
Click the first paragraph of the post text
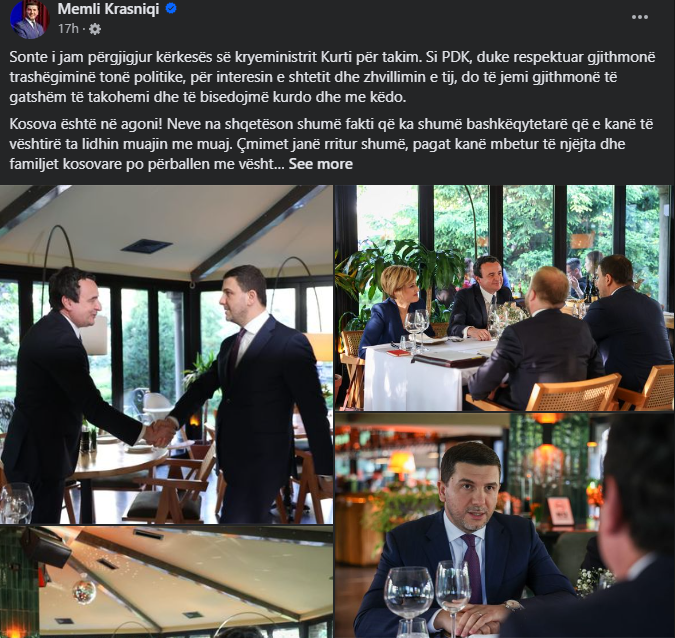pos(332,77)
